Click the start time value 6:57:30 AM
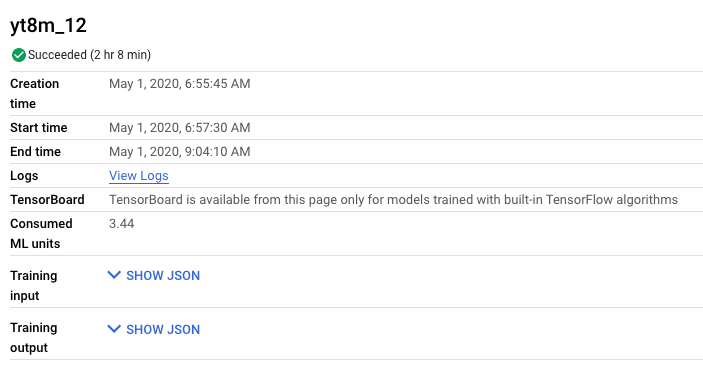The width and height of the screenshot is (703, 382). click(x=179, y=128)
